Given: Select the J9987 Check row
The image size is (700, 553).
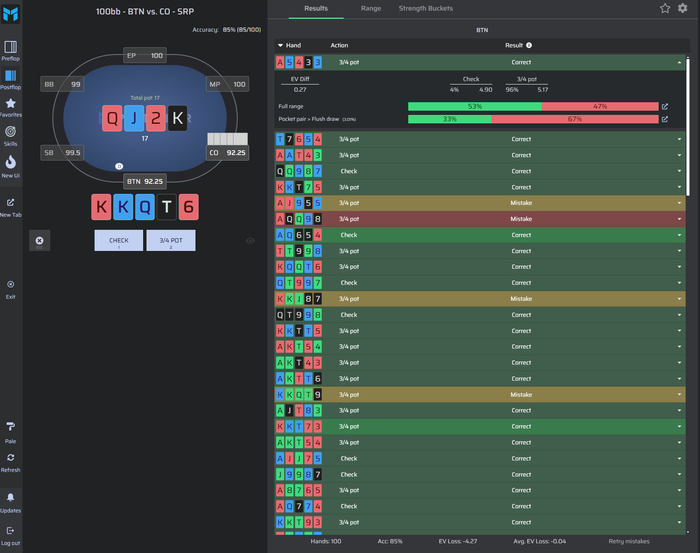Looking at the screenshot, I should pos(480,474).
